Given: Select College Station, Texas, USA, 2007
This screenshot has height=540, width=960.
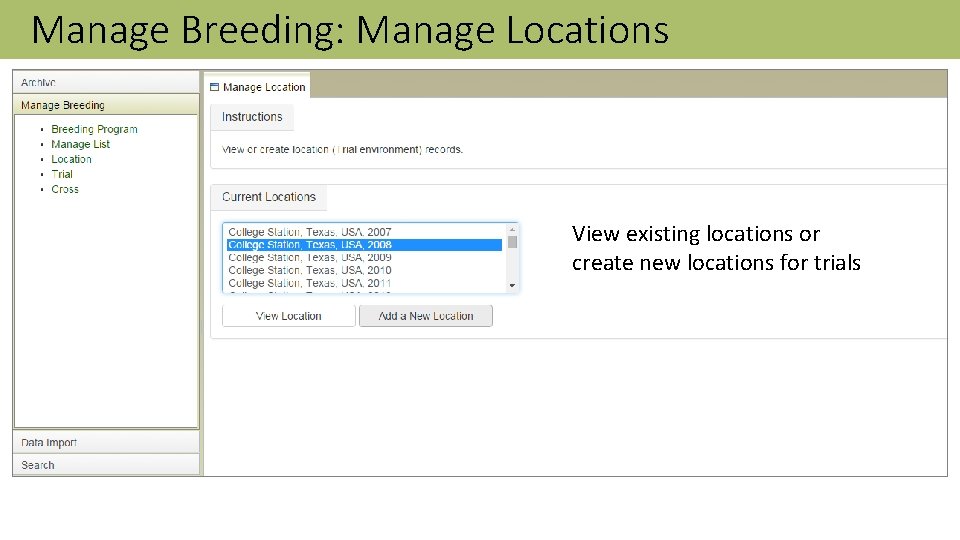Looking at the screenshot, I should pyautogui.click(x=364, y=232).
